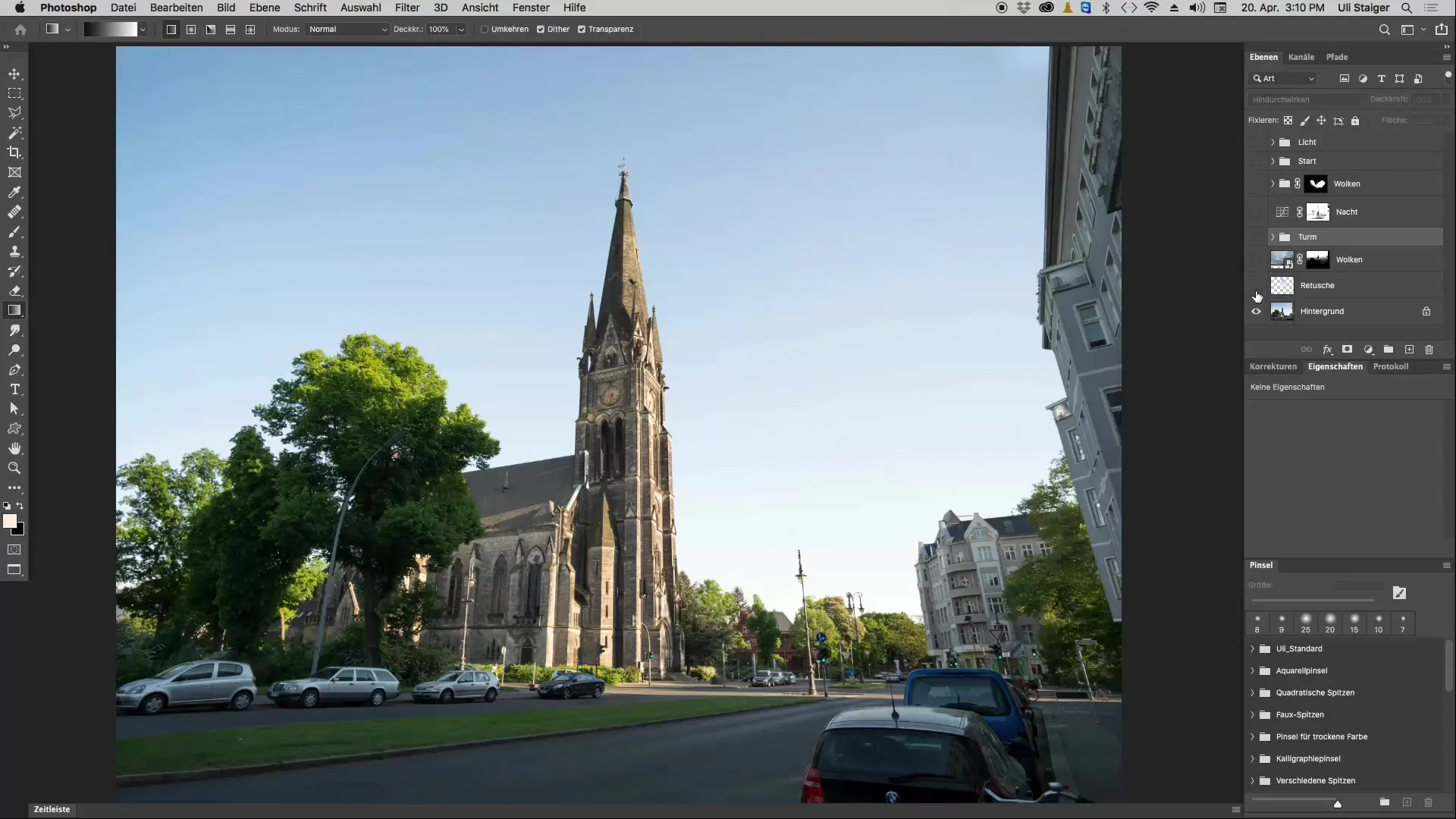
Task: Select the History Brush tool
Action: point(14,271)
